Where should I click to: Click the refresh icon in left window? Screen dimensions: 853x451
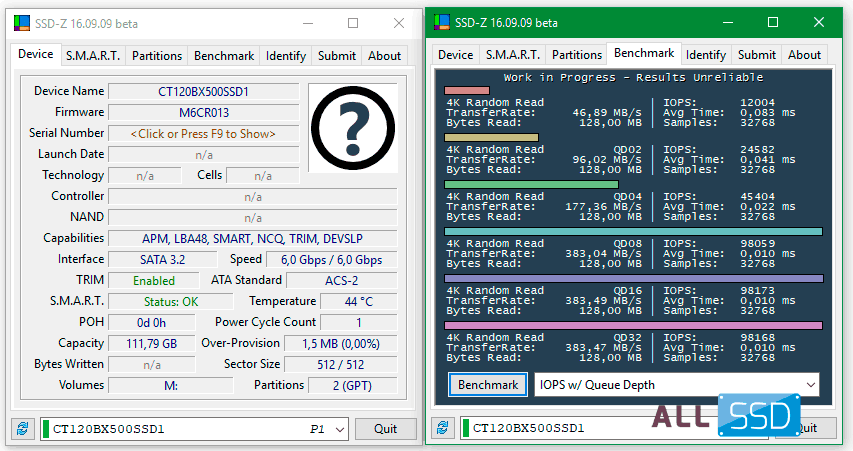[22, 429]
